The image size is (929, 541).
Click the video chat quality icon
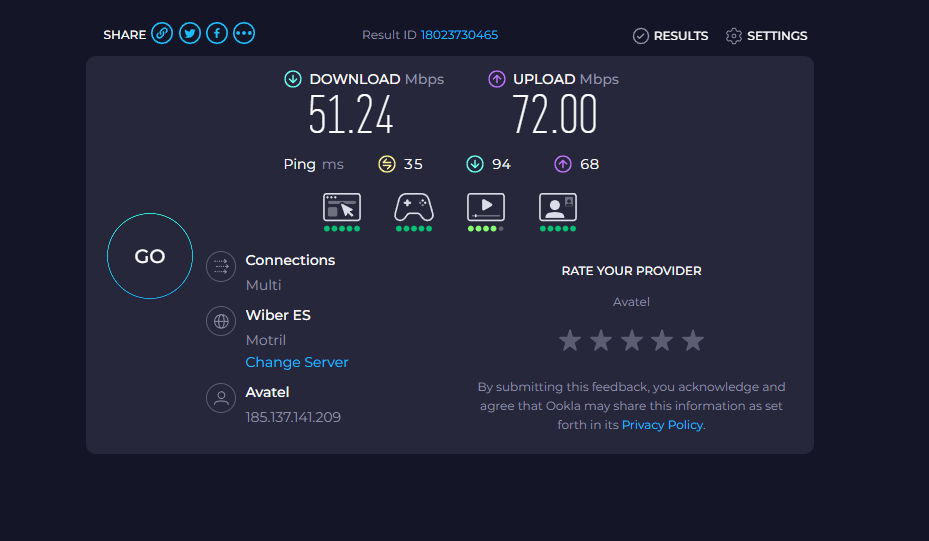point(558,208)
